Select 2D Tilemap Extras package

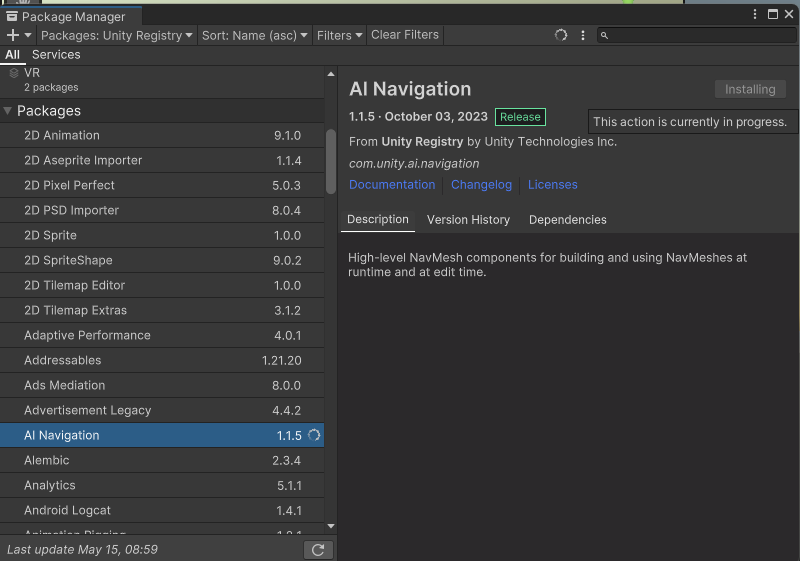(x=162, y=310)
